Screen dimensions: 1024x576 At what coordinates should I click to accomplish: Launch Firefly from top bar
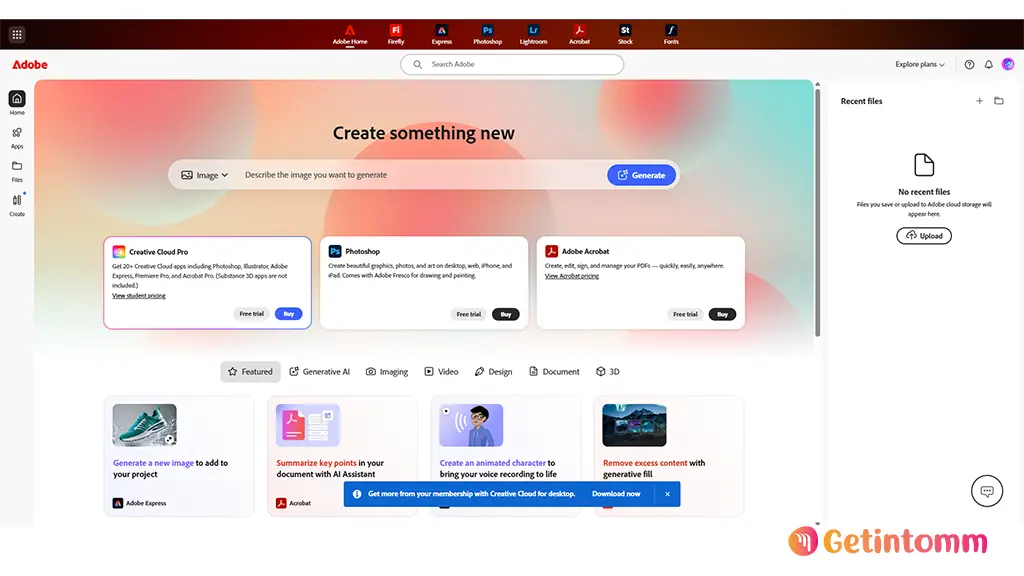[x=396, y=35]
